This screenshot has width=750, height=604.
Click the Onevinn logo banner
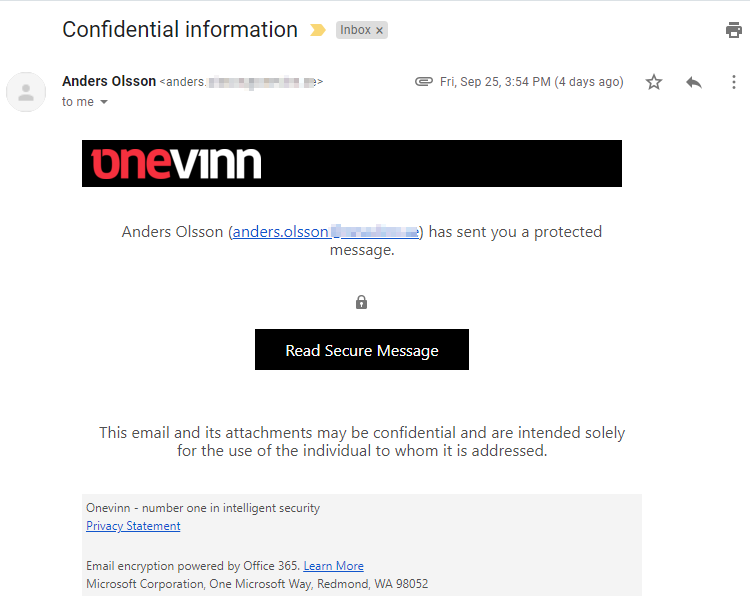coord(351,163)
